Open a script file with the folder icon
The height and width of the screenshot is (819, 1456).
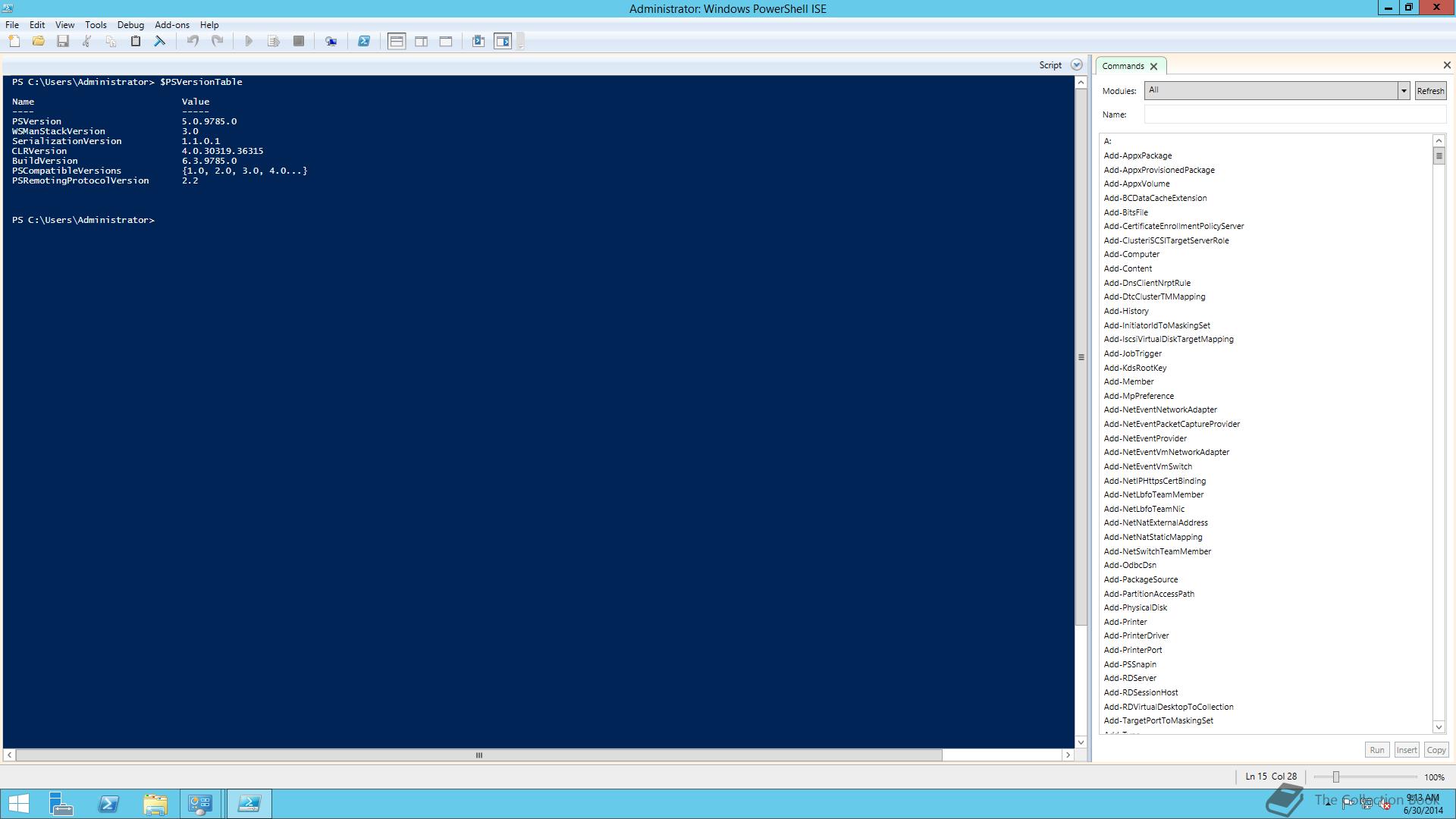38,41
